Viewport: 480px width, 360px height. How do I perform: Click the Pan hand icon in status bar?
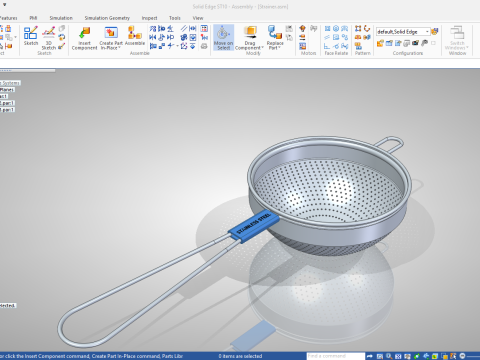click(x=407, y=356)
